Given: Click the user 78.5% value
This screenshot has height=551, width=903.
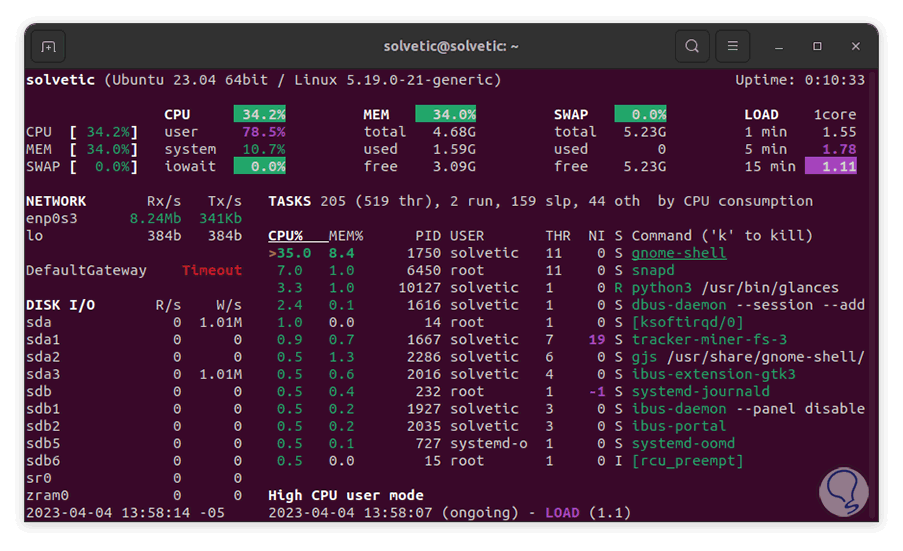Looking at the screenshot, I should coord(264,132).
